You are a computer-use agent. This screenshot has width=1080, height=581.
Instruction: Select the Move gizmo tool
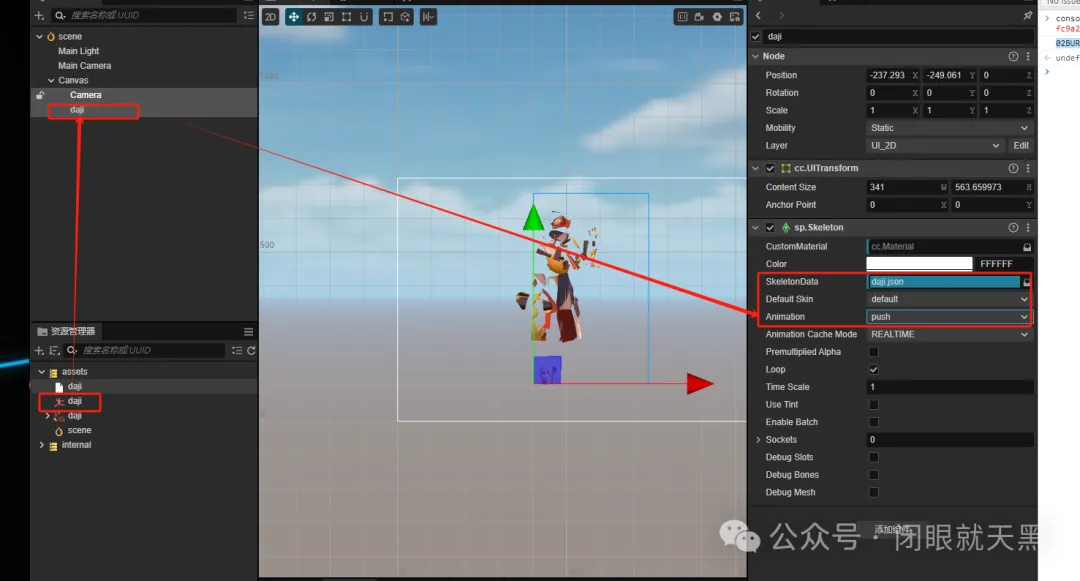click(293, 17)
